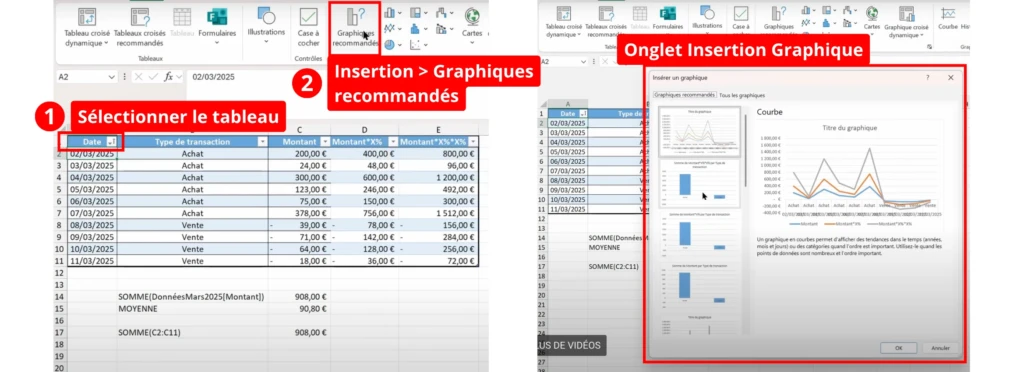Select scatter chart icon in left Excel ribbon

[415, 45]
